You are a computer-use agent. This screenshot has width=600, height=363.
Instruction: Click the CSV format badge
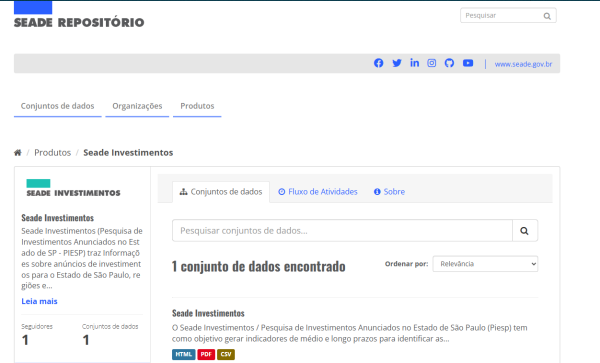(226, 355)
